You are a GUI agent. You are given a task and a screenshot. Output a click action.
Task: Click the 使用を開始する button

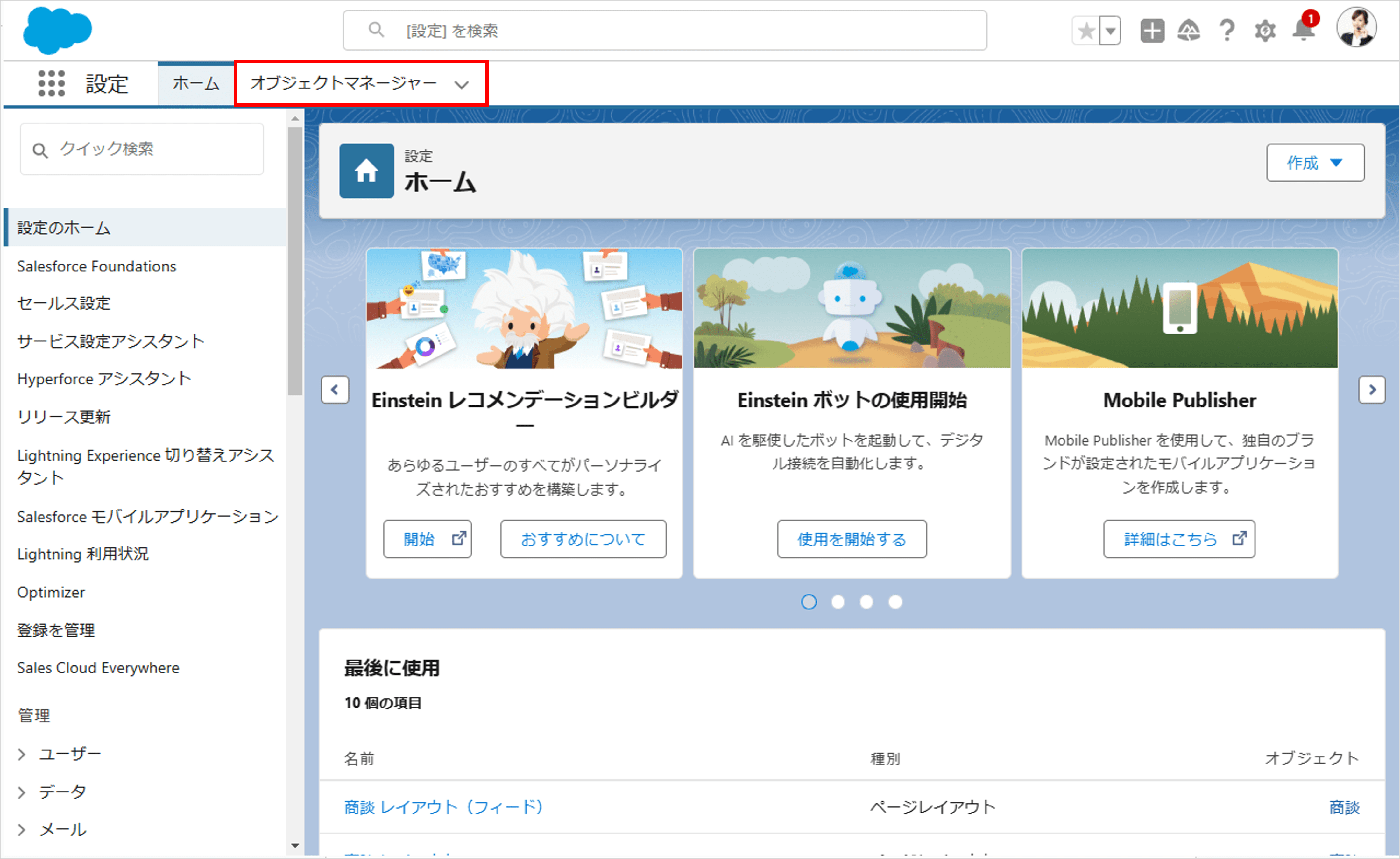852,539
